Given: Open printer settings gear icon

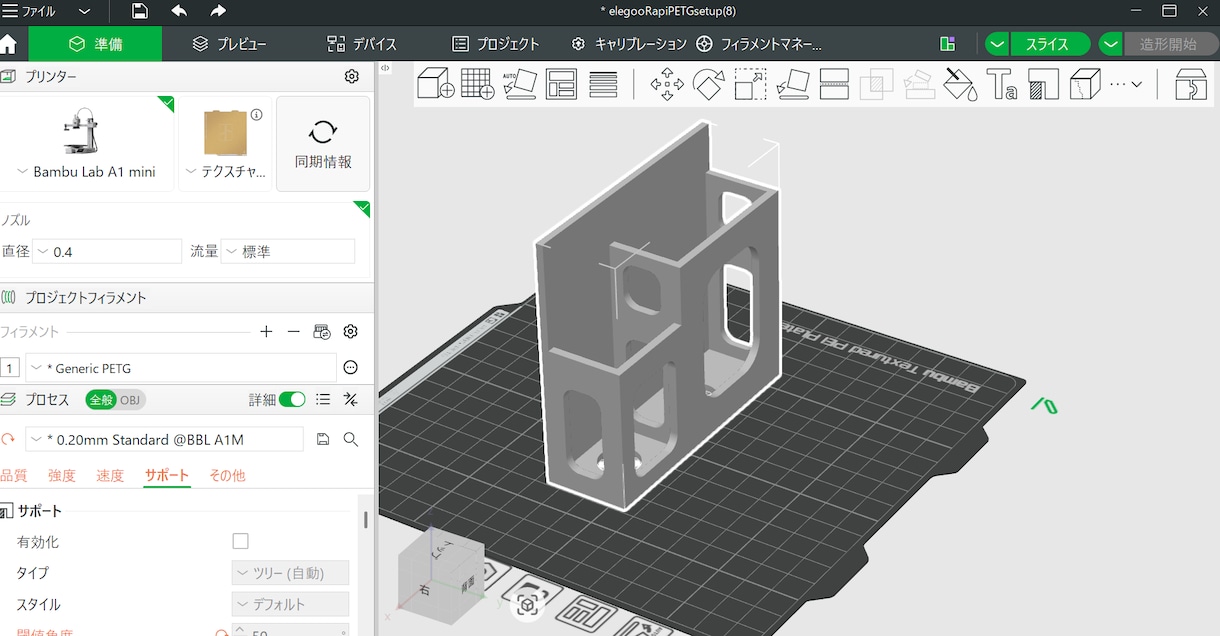Looking at the screenshot, I should pyautogui.click(x=351, y=77).
